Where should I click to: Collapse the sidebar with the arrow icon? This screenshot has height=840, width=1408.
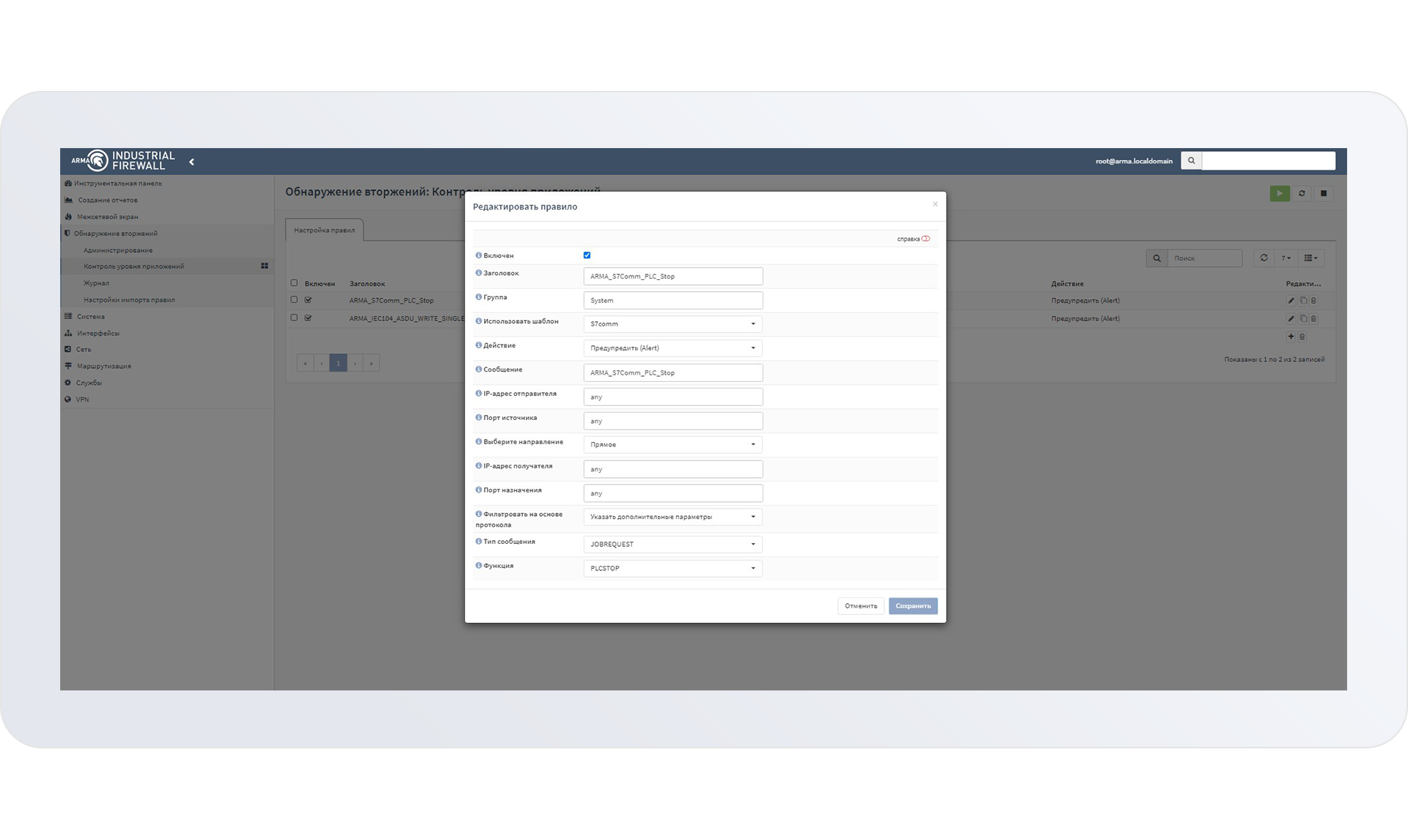pos(192,162)
